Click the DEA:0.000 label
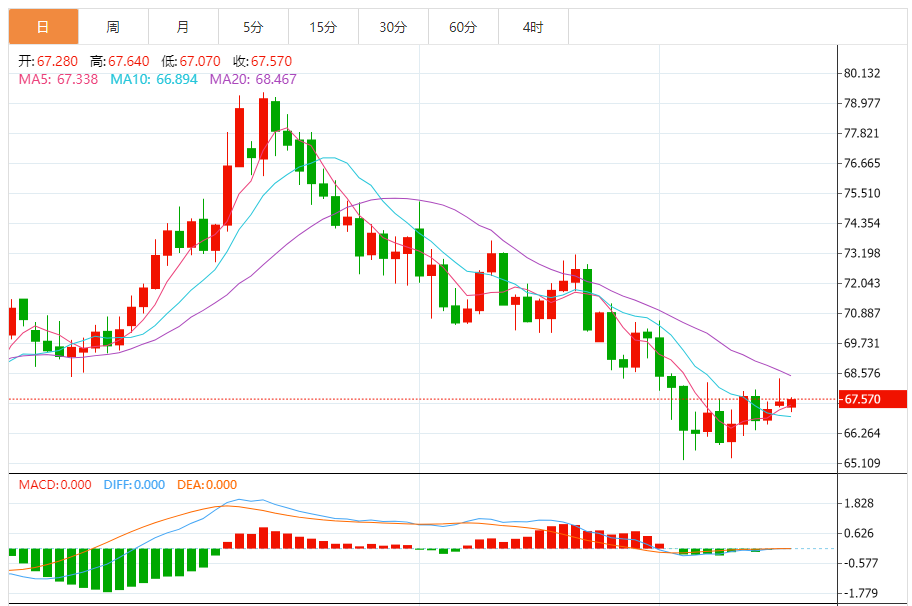The height and width of the screenshot is (606, 912). [207, 484]
